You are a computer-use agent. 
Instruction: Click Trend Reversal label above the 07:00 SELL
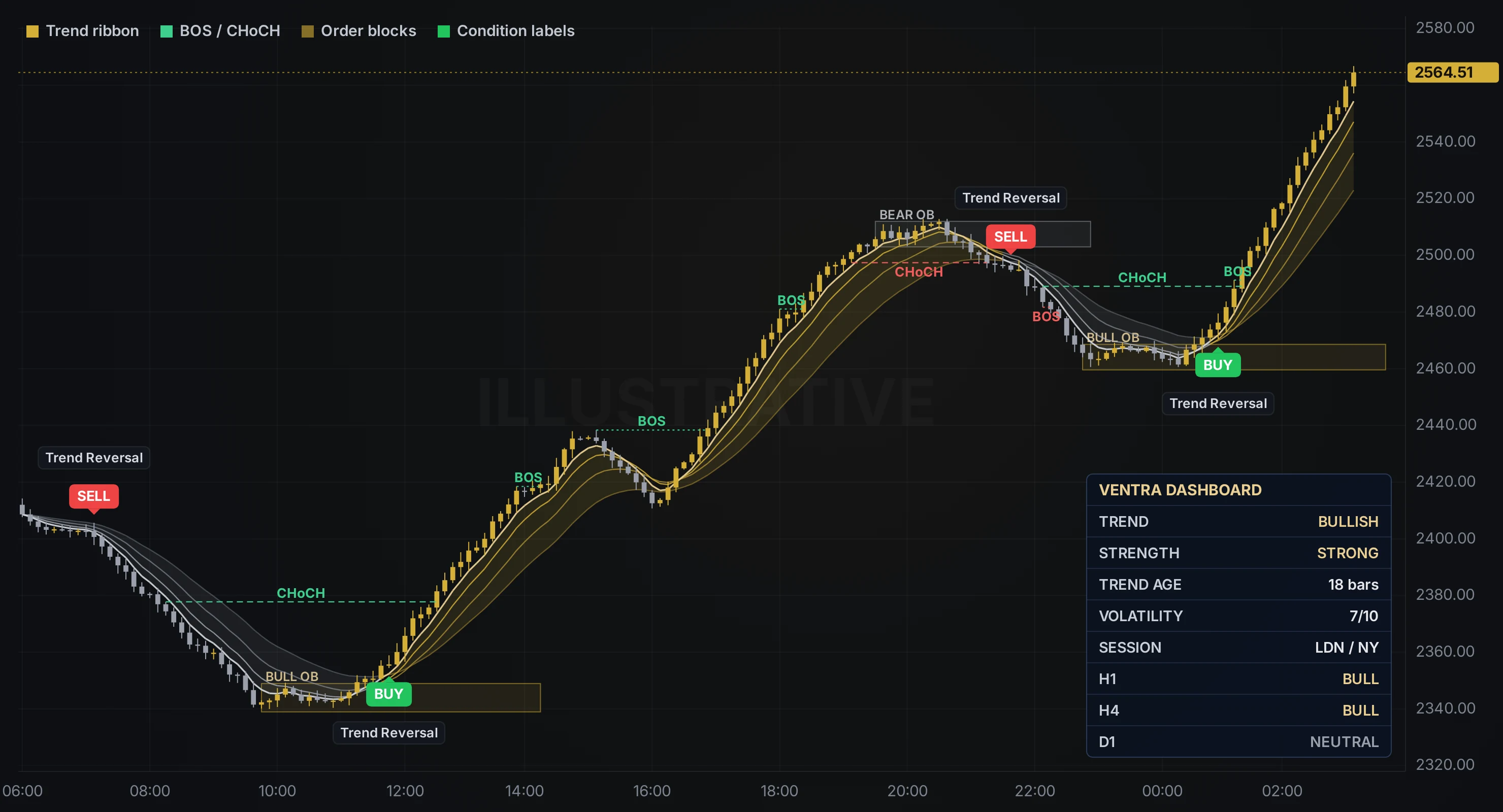(x=94, y=458)
